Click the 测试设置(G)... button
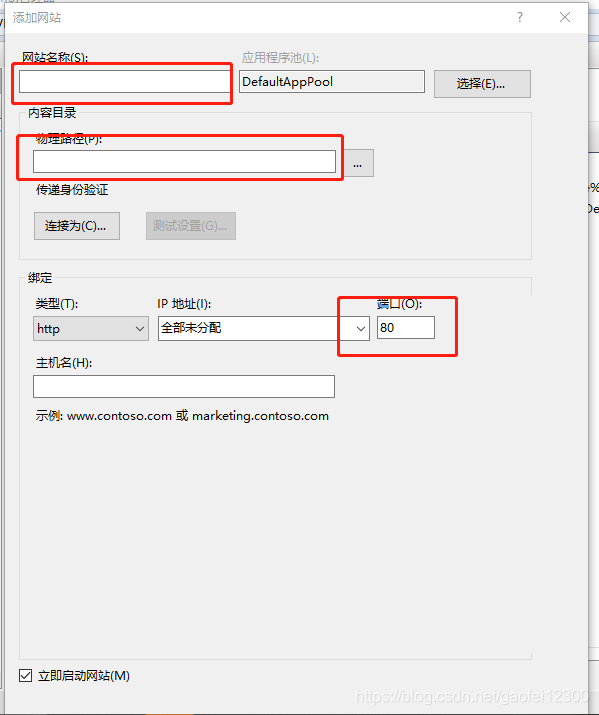This screenshot has width=599, height=715. tap(191, 226)
